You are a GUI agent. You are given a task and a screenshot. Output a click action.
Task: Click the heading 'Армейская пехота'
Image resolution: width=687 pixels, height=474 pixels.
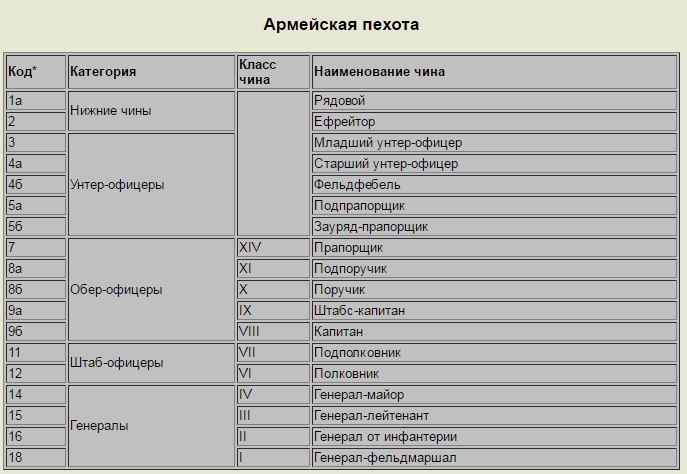tap(341, 25)
